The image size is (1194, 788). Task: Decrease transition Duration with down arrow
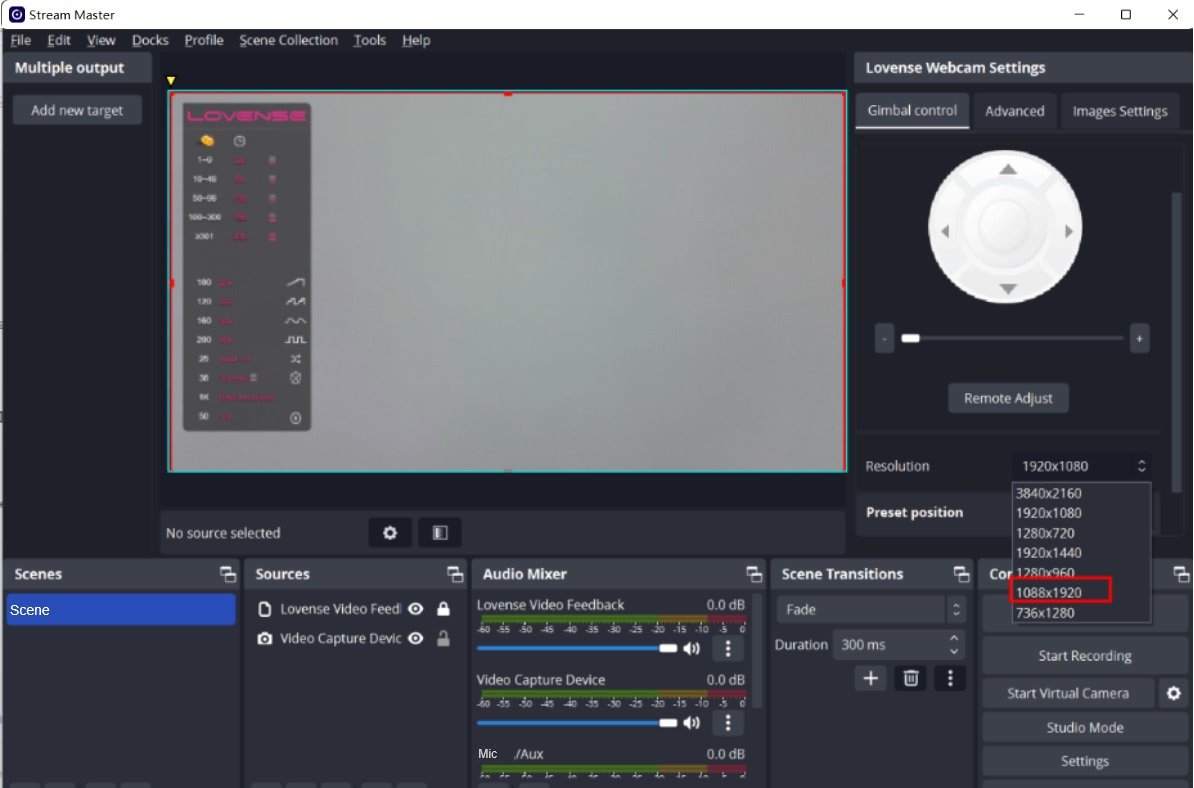(x=954, y=652)
